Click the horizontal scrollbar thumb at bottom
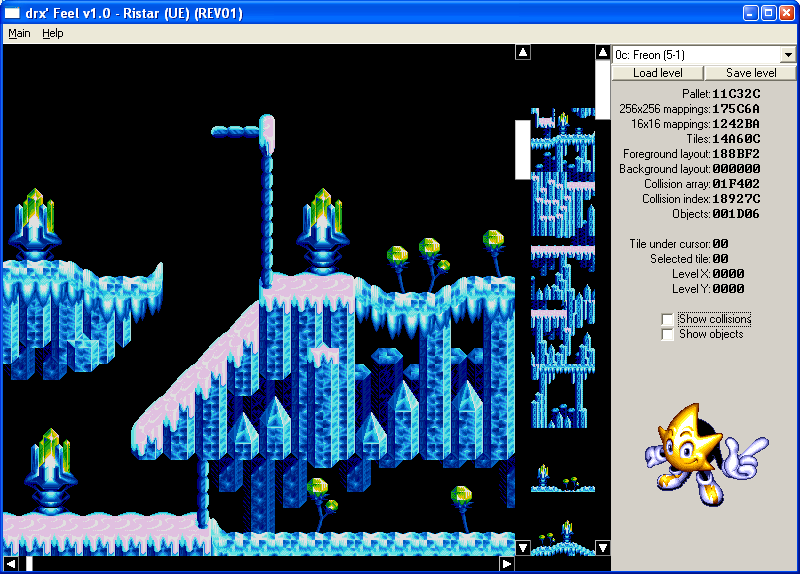800x574 pixels. pyautogui.click(x=29, y=564)
